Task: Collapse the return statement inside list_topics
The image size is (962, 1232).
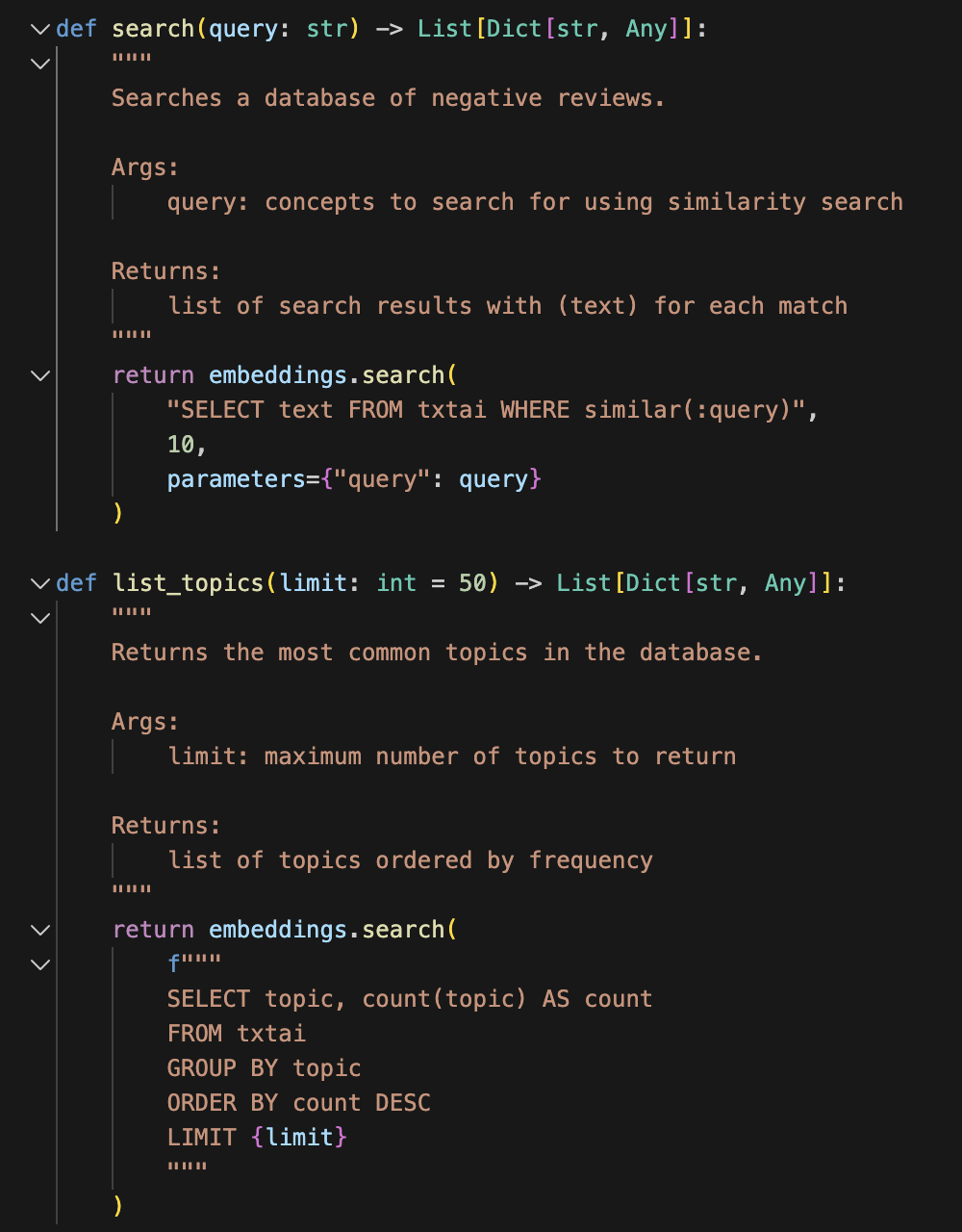Action: point(39,930)
